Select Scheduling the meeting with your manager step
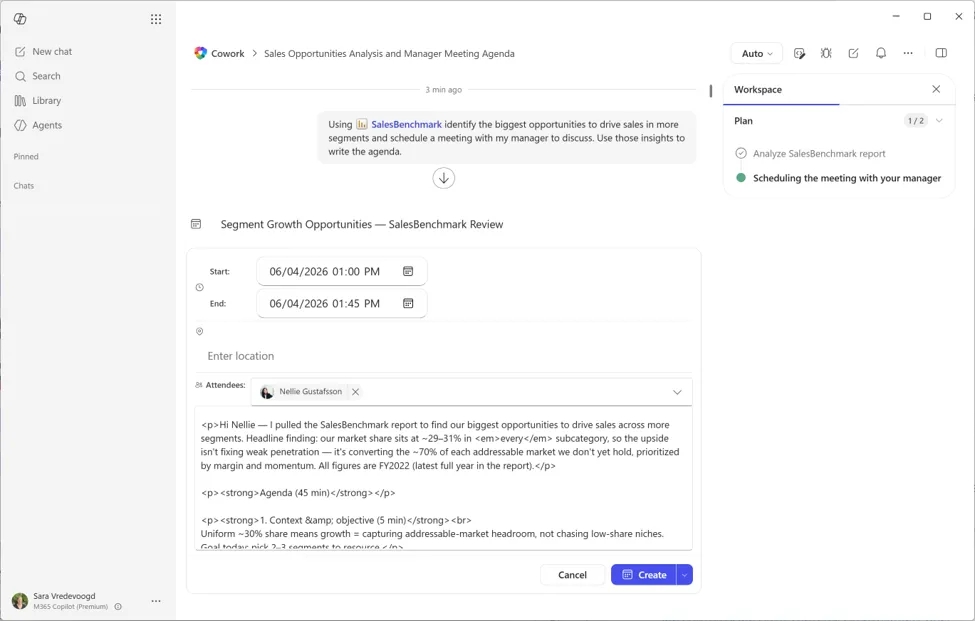 847,178
